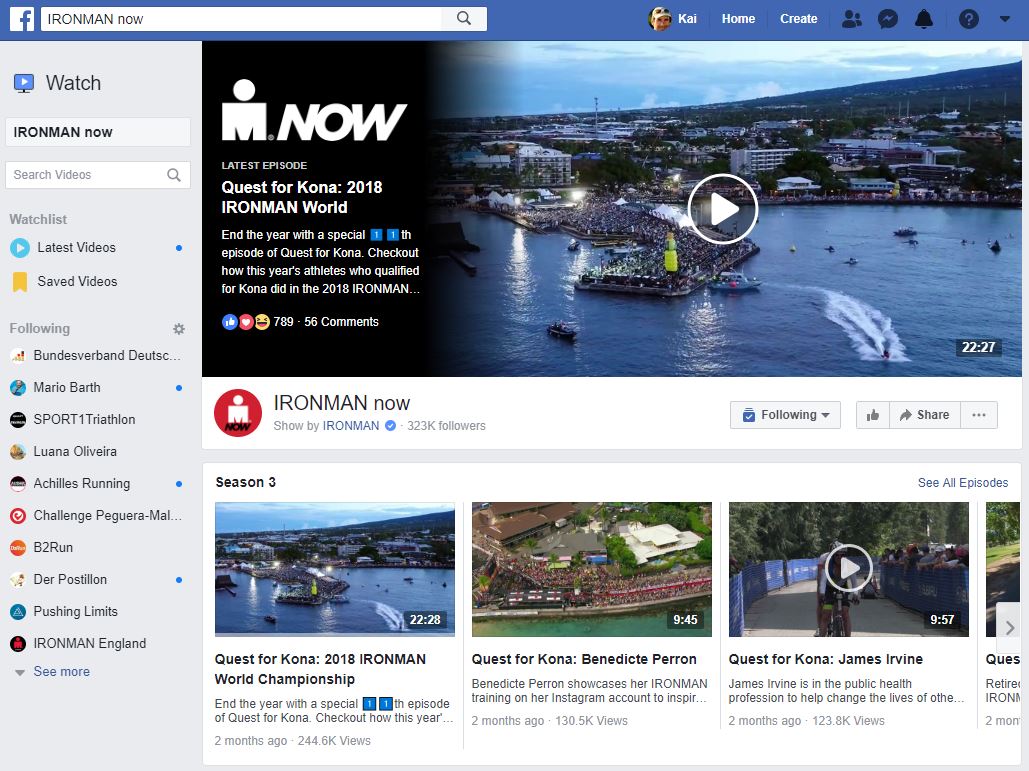Open the Der Postillon followed page

[70, 580]
